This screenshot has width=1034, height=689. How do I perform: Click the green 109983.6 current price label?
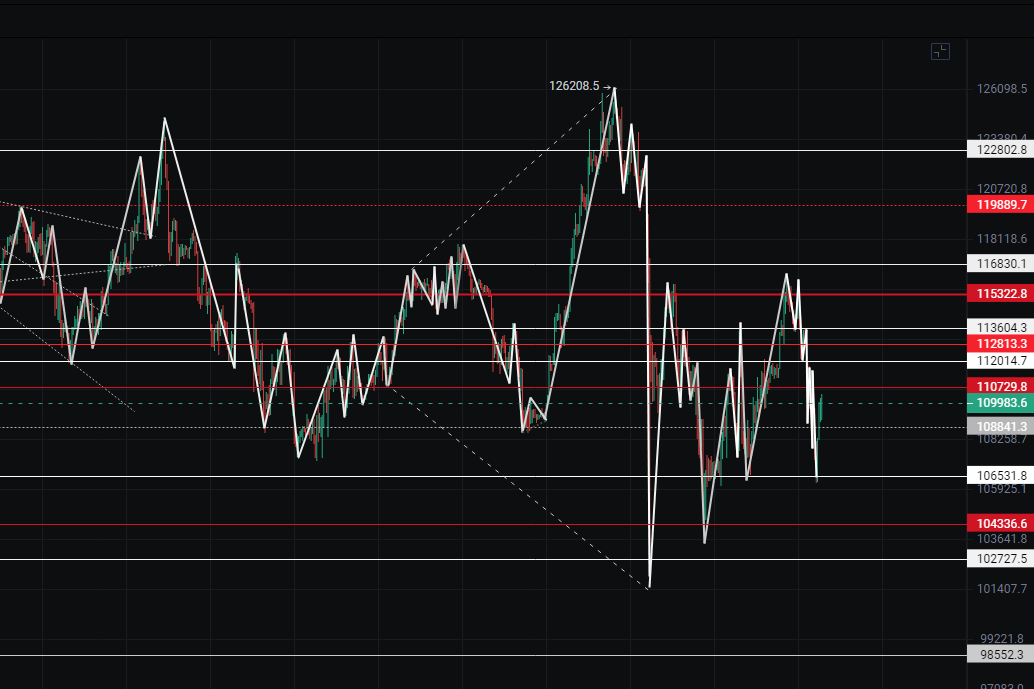(x=1000, y=403)
